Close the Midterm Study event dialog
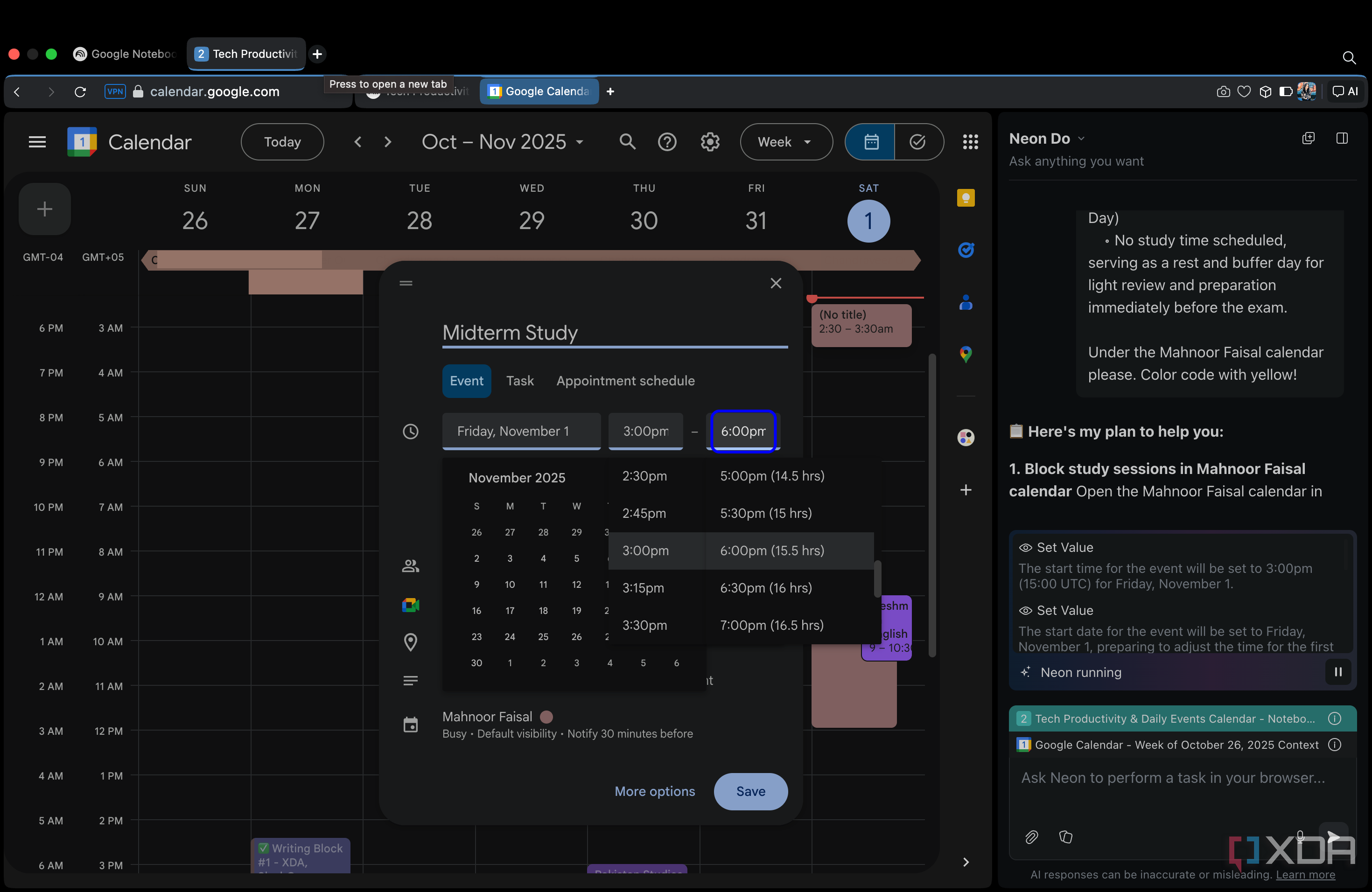 click(776, 283)
